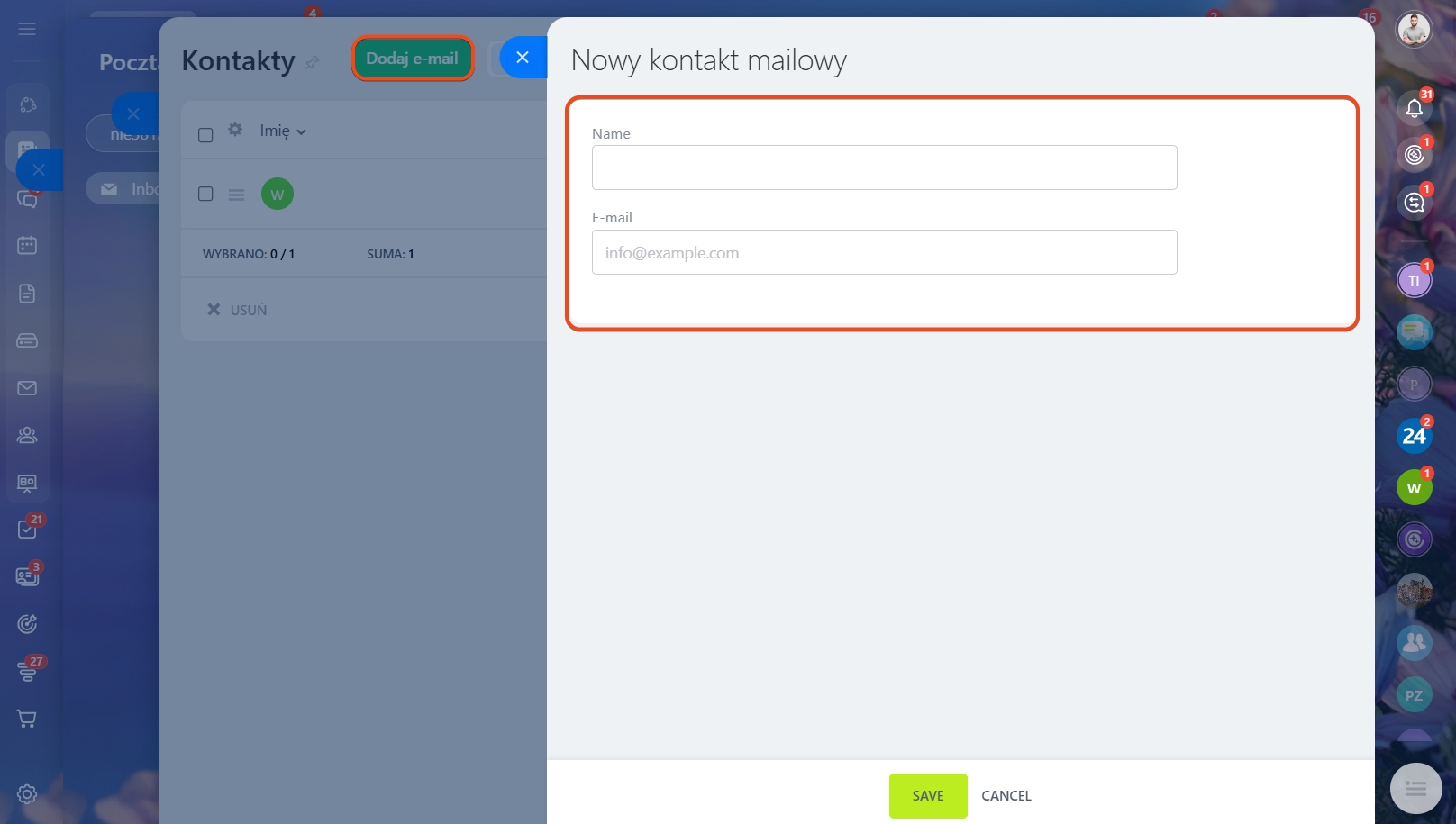
Task: Click the green W contact avatar in list
Action: (x=278, y=194)
